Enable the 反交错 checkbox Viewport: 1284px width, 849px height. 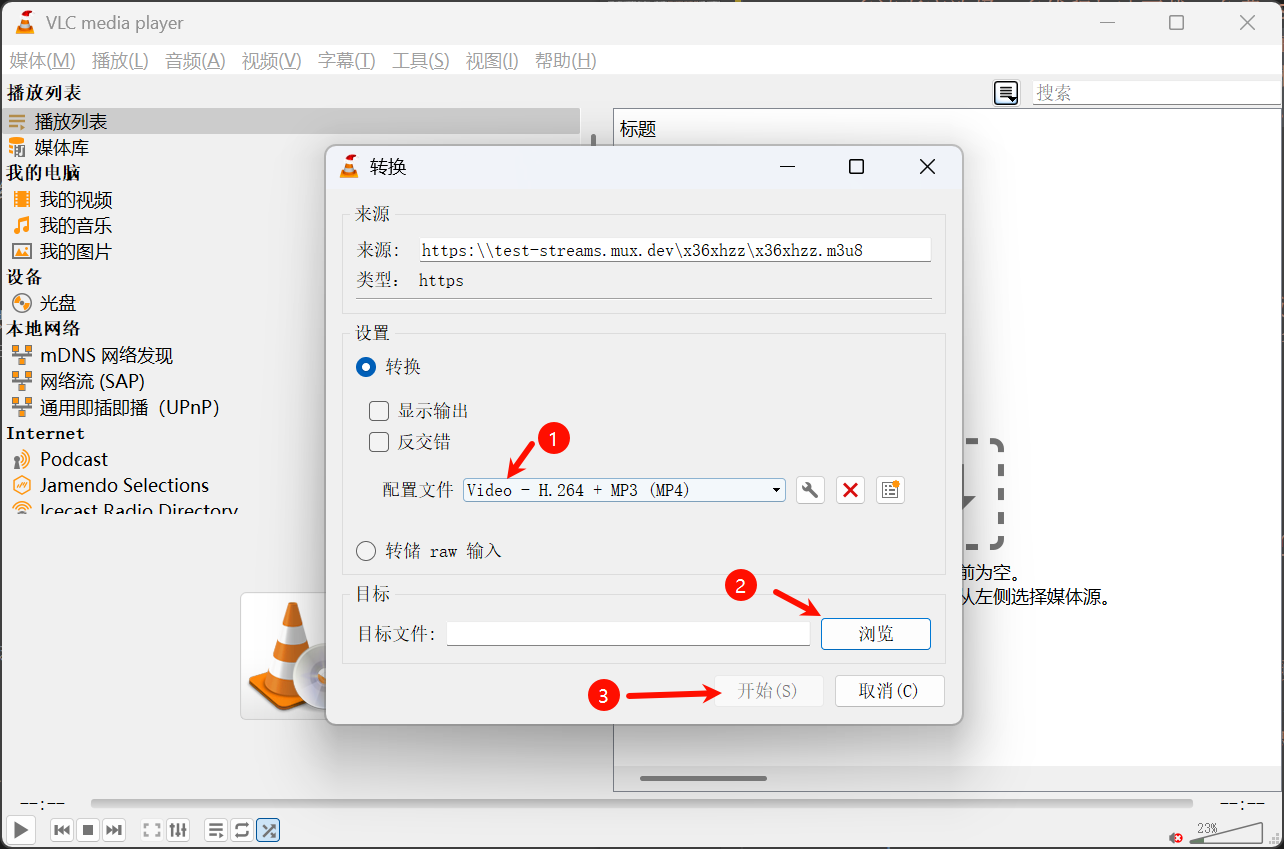pos(379,441)
